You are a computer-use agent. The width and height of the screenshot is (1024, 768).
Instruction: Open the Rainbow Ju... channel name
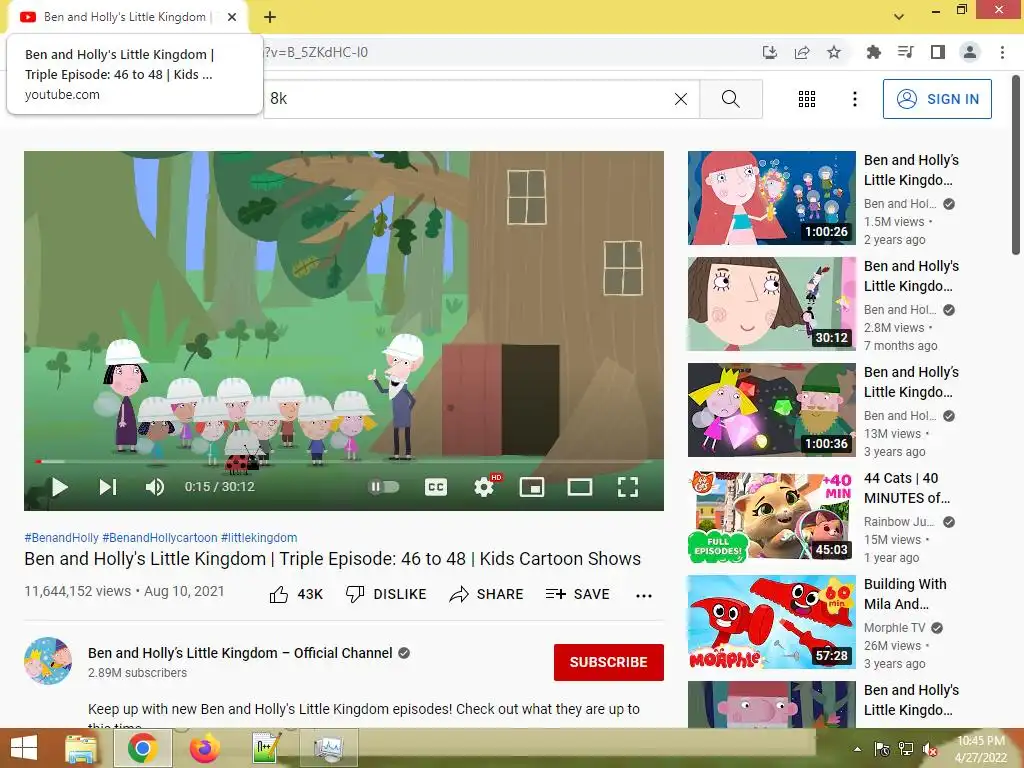click(x=900, y=522)
